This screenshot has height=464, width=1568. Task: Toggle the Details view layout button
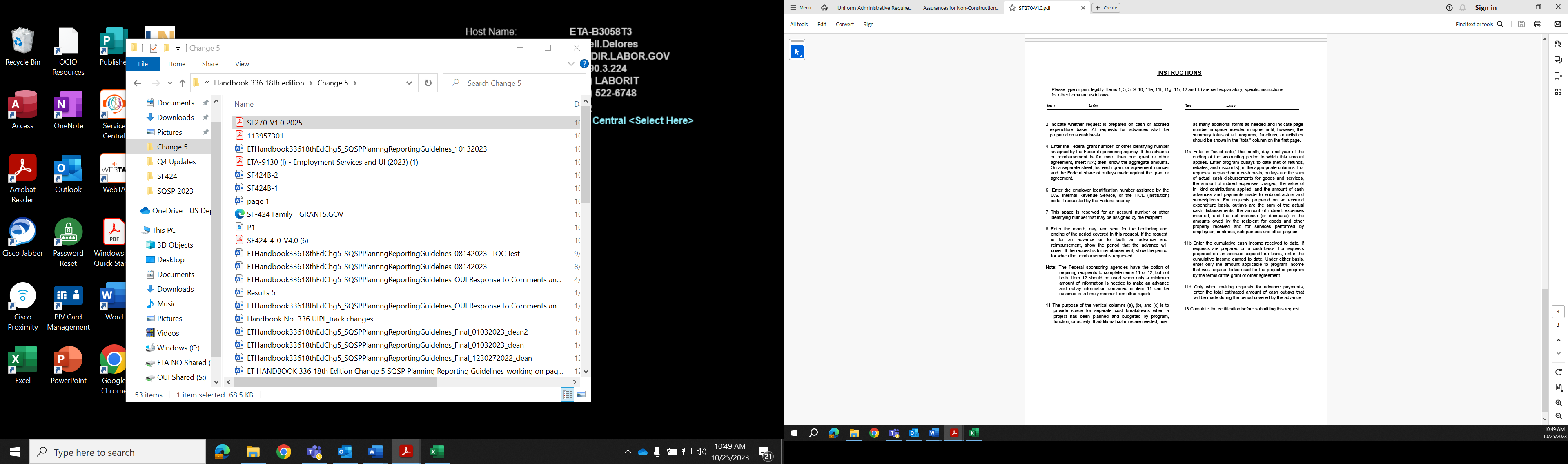click(x=567, y=395)
